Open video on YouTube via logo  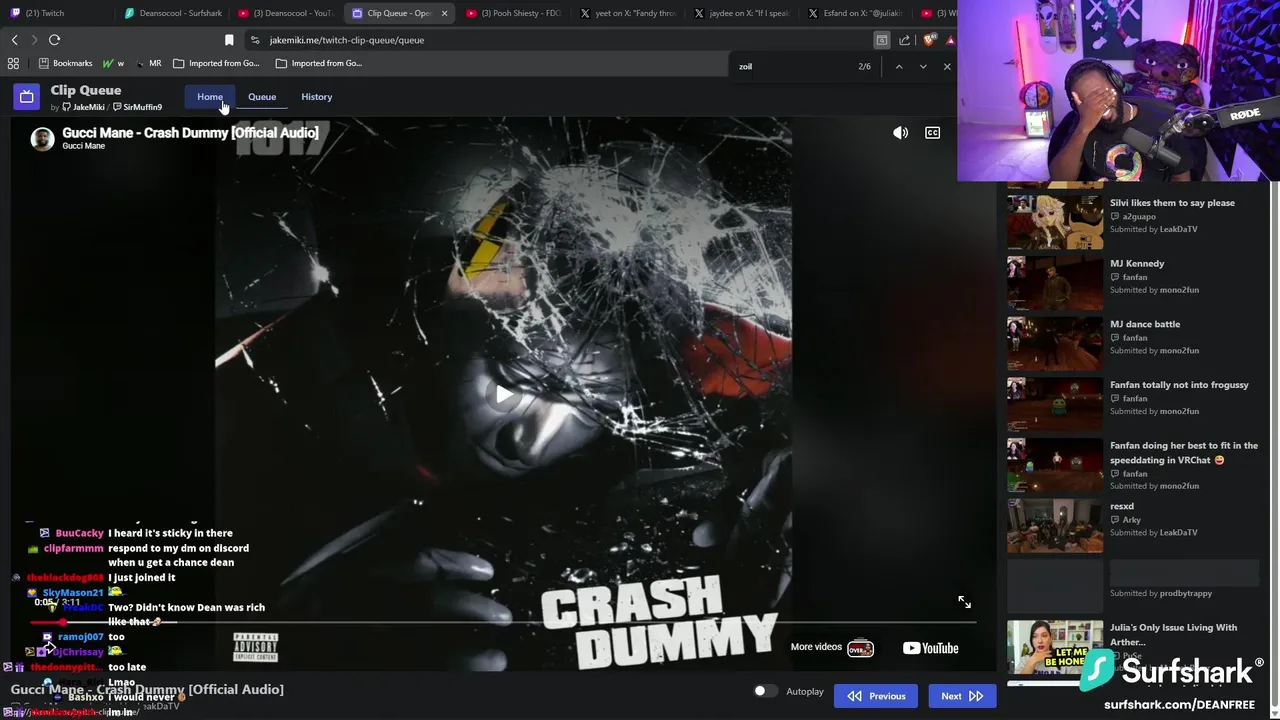click(930, 648)
